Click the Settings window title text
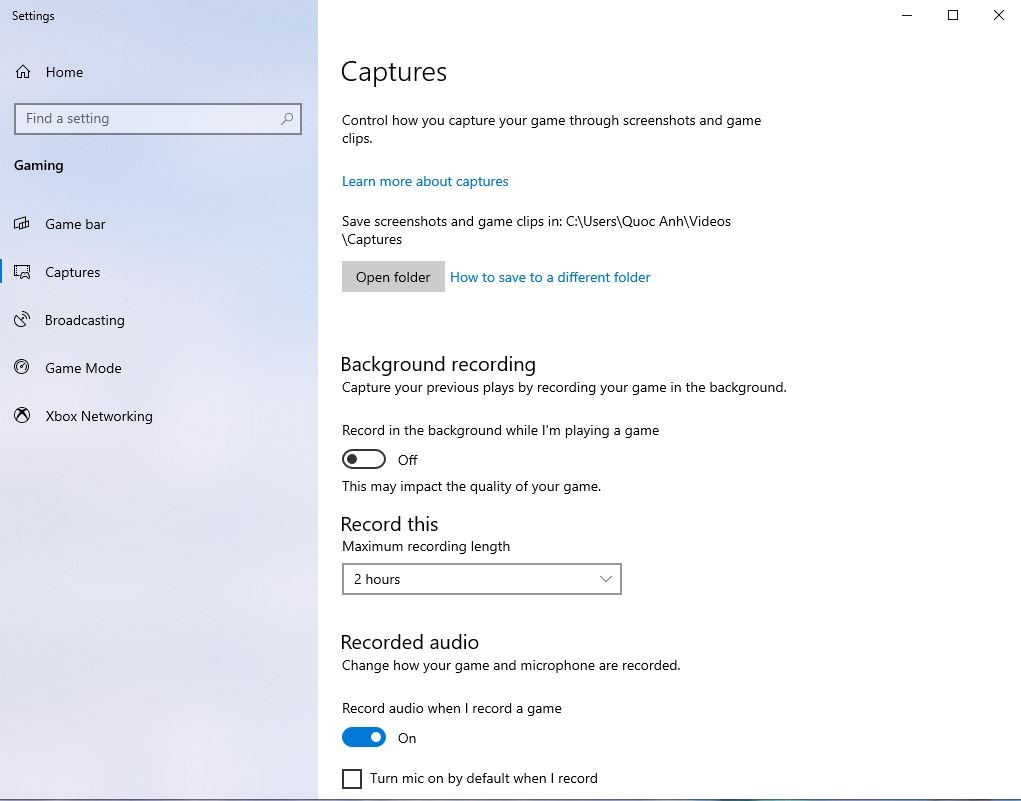Viewport: 1021px width, 801px height. tap(33, 16)
